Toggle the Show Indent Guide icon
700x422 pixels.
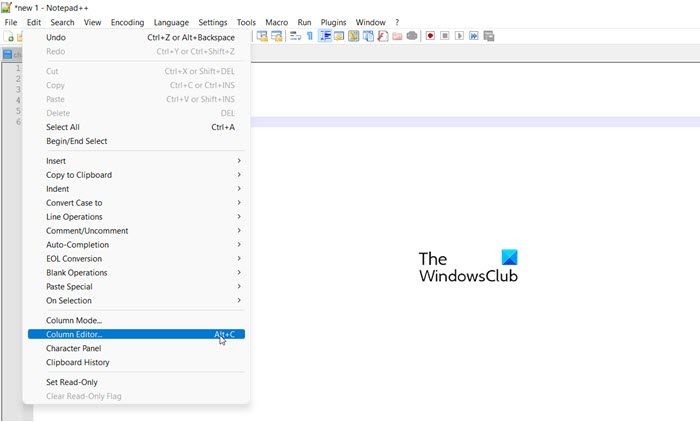(x=325, y=36)
